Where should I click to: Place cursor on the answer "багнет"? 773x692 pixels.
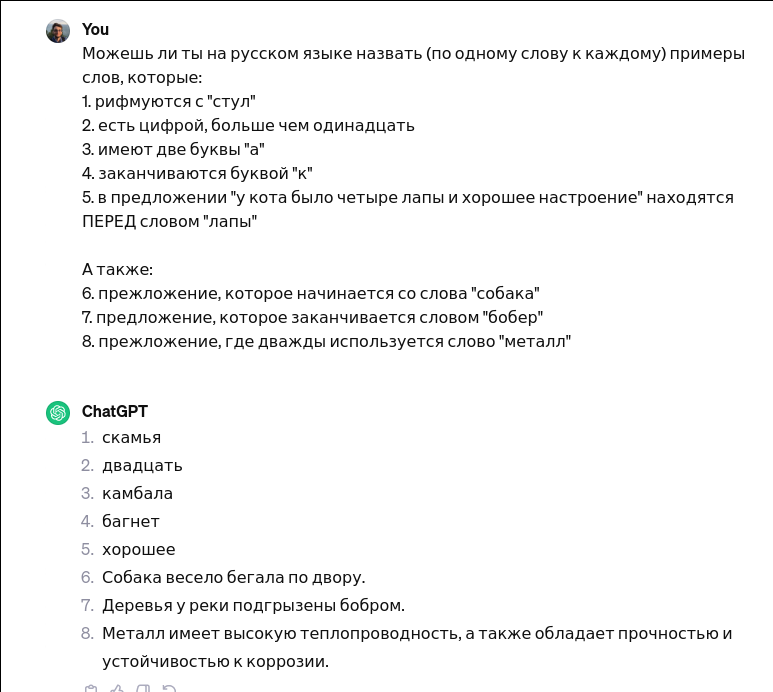(x=130, y=521)
